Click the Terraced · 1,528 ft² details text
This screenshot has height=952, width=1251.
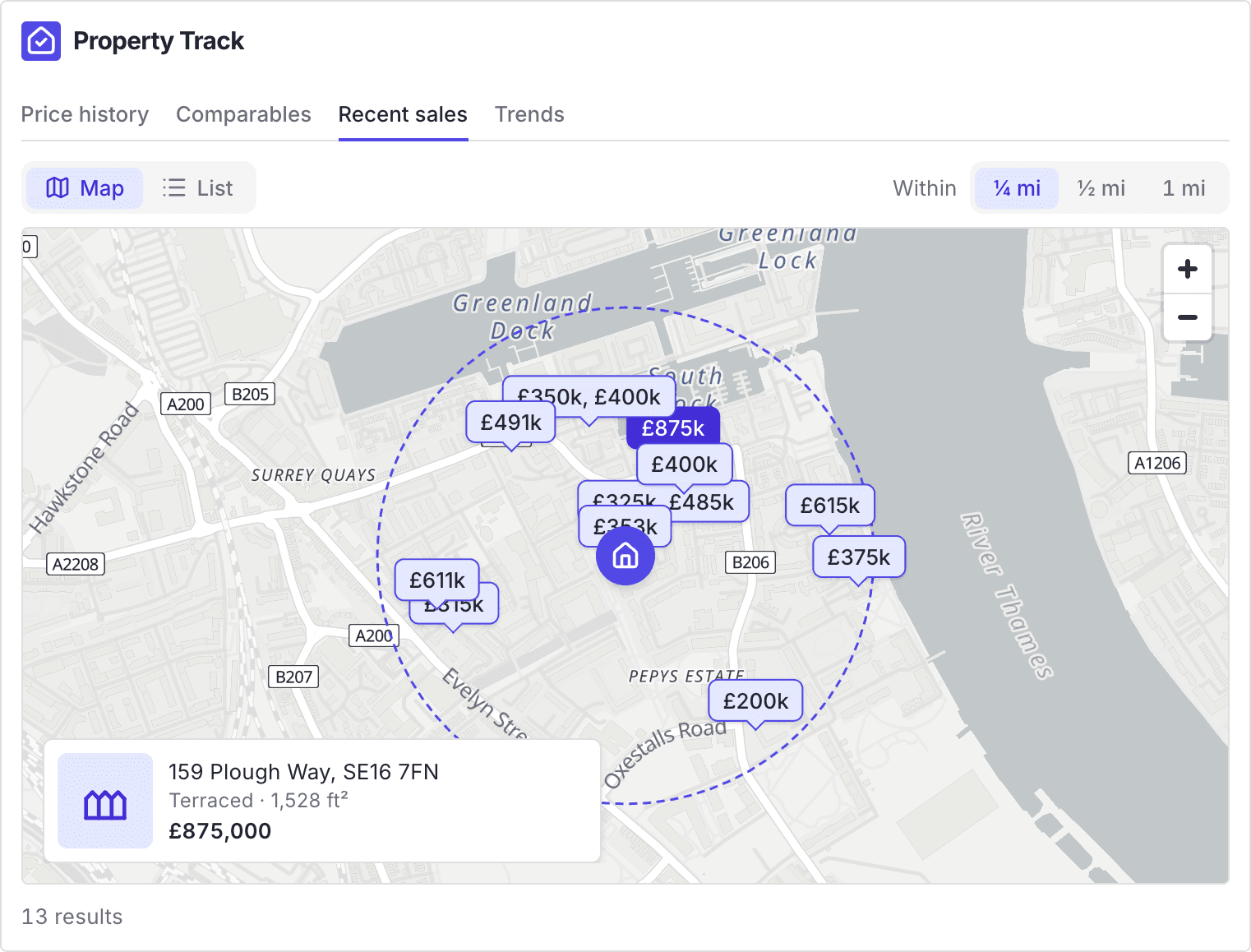click(x=258, y=801)
